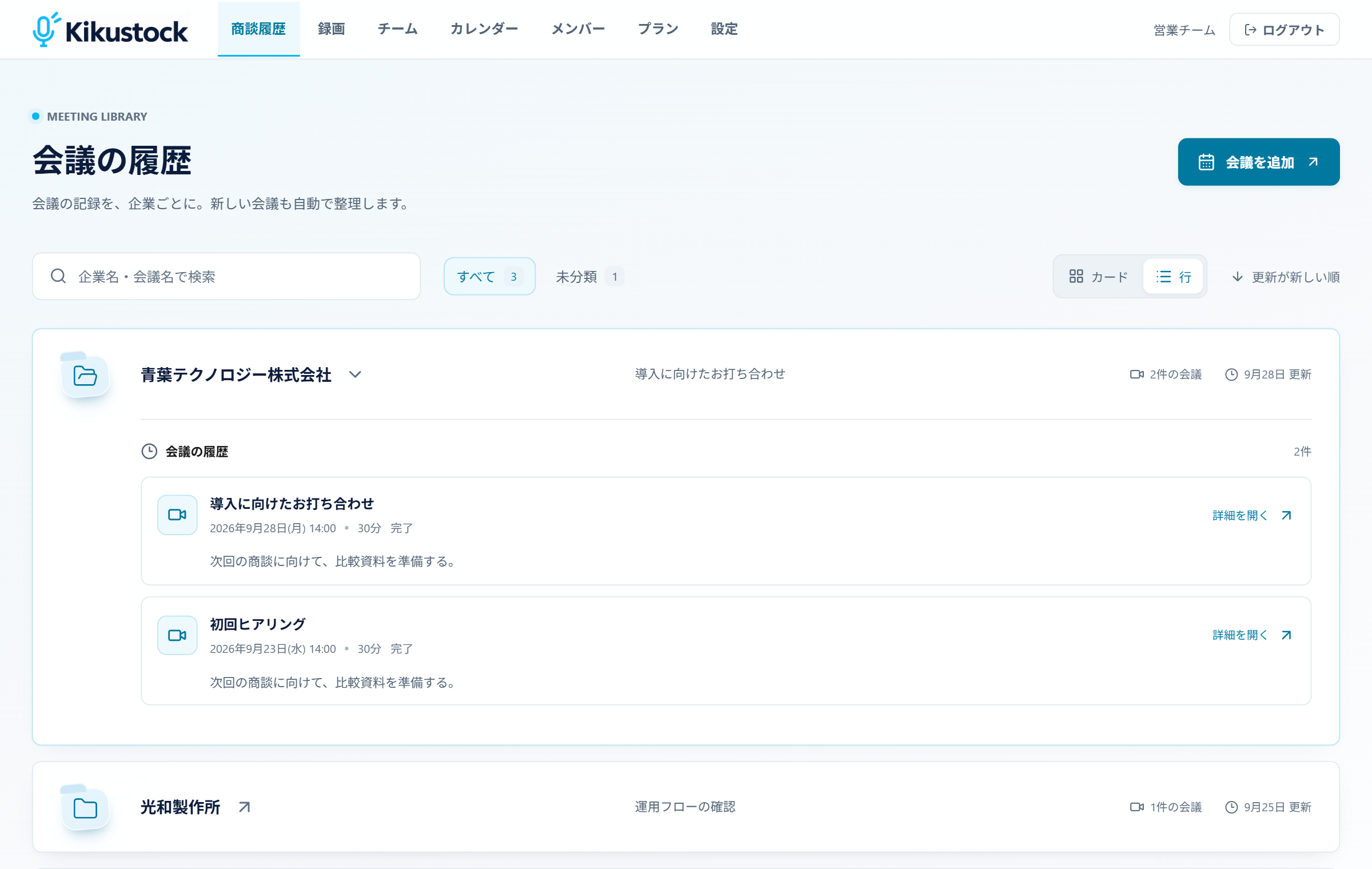Image resolution: width=1372 pixels, height=869 pixels.
Task: Switch to カード grid view
Action: coord(1098,276)
